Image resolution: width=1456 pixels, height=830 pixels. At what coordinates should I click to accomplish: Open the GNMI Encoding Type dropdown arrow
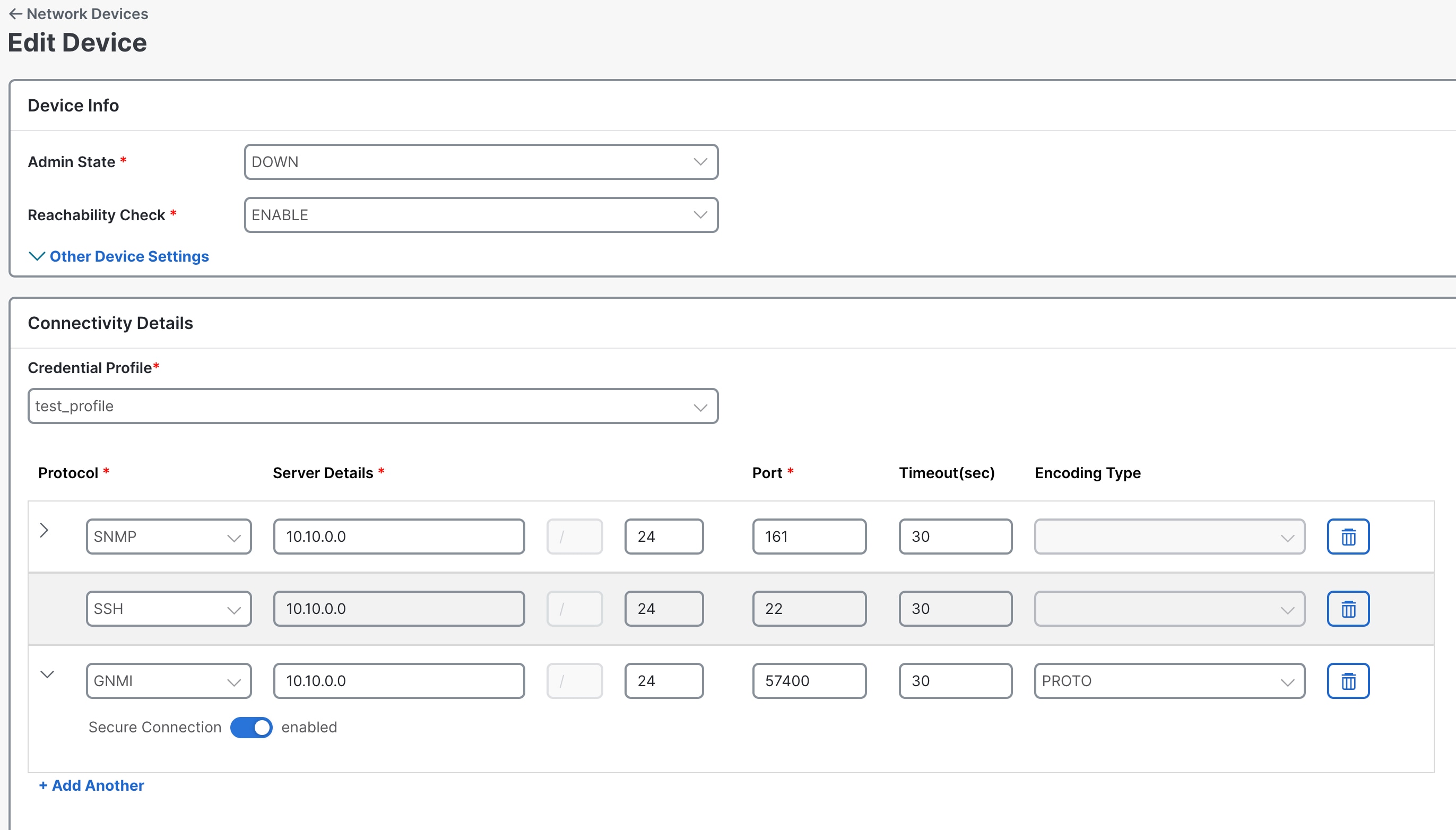pos(1288,681)
